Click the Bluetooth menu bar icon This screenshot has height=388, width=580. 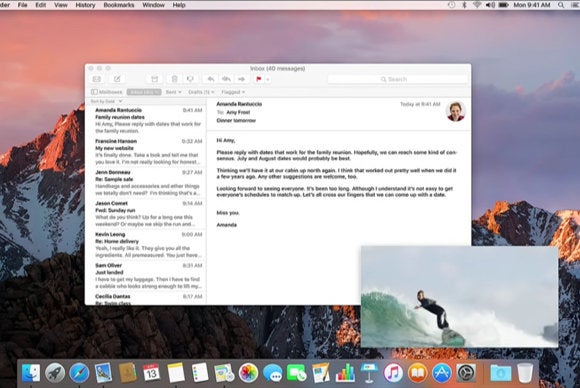(x=465, y=5)
